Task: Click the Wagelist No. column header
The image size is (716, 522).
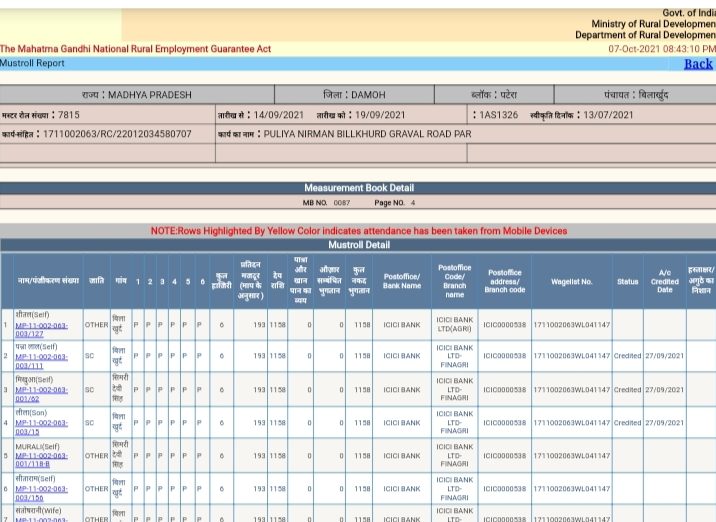Action: [x=572, y=282]
